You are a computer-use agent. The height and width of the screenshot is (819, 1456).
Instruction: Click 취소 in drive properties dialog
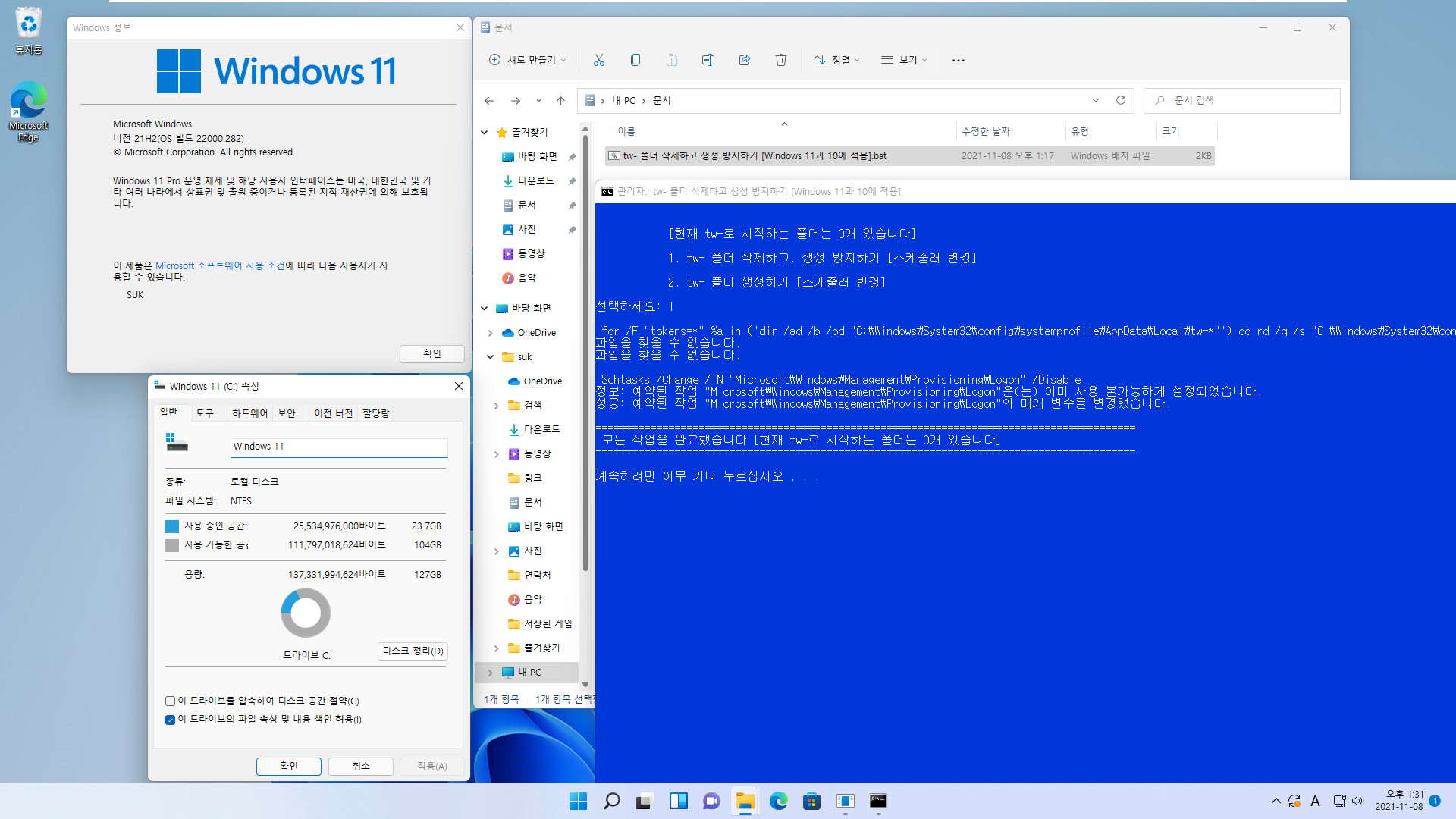361,767
